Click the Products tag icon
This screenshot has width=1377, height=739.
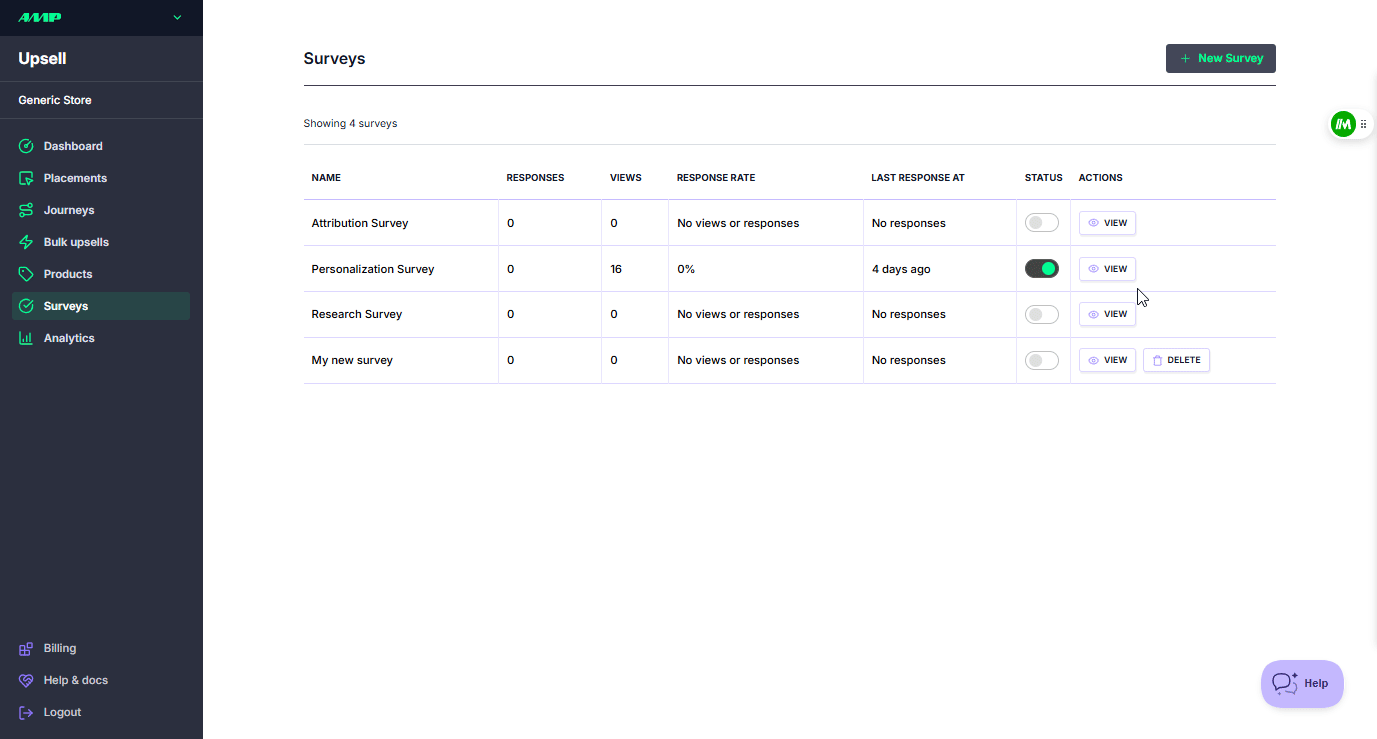tap(26, 274)
